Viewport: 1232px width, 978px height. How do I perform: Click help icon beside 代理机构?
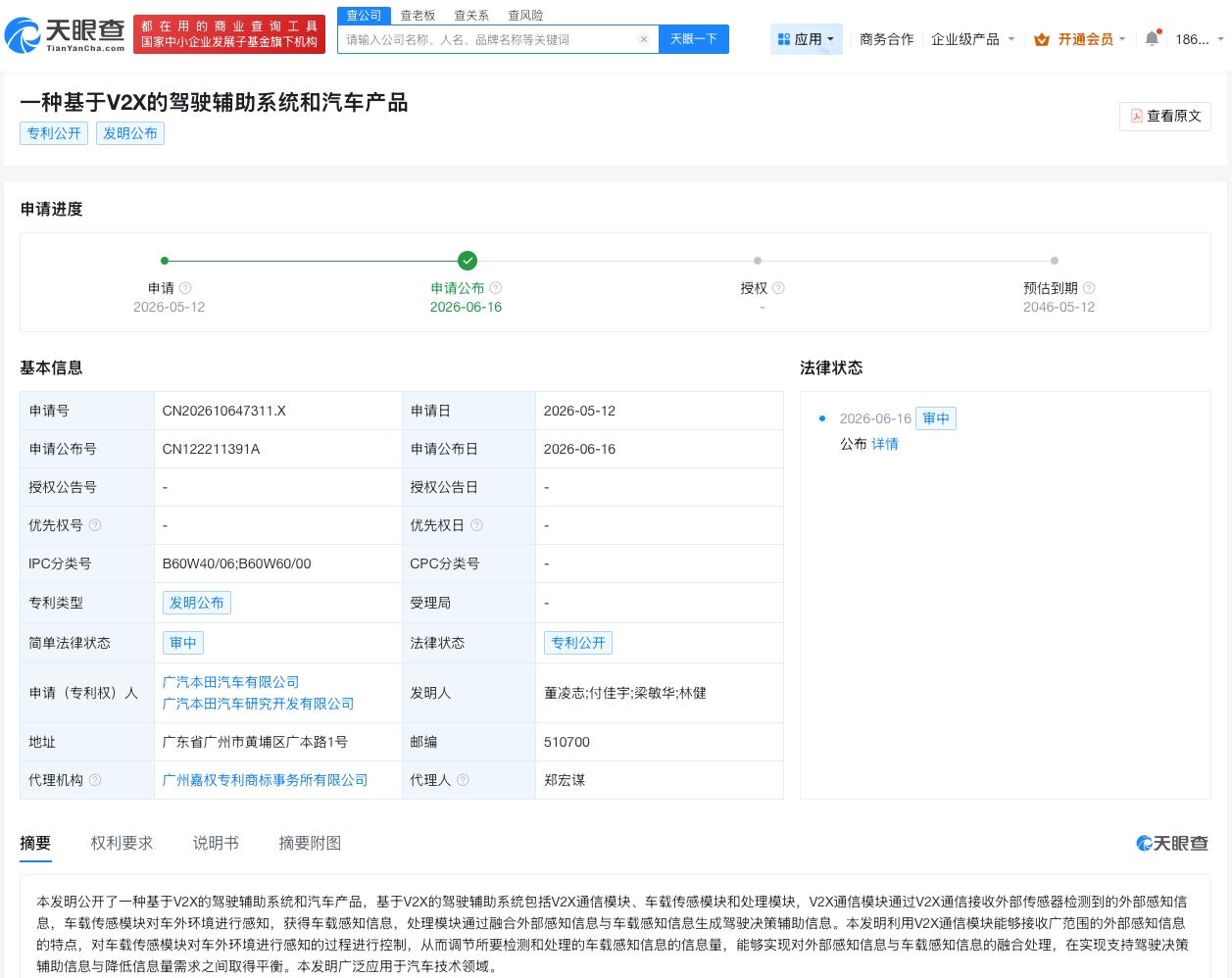coord(95,780)
